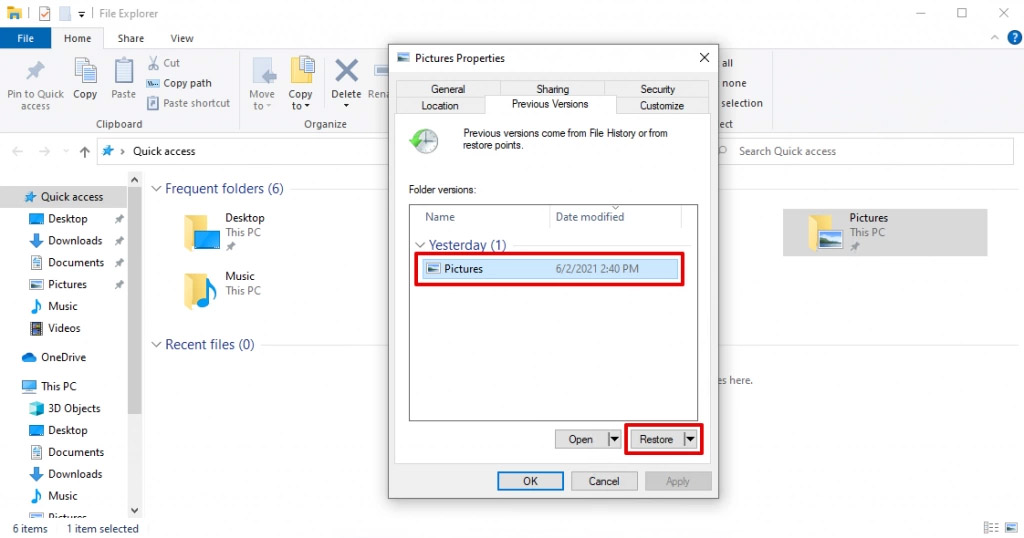Select the Desktop frequent folder icon

[202, 232]
